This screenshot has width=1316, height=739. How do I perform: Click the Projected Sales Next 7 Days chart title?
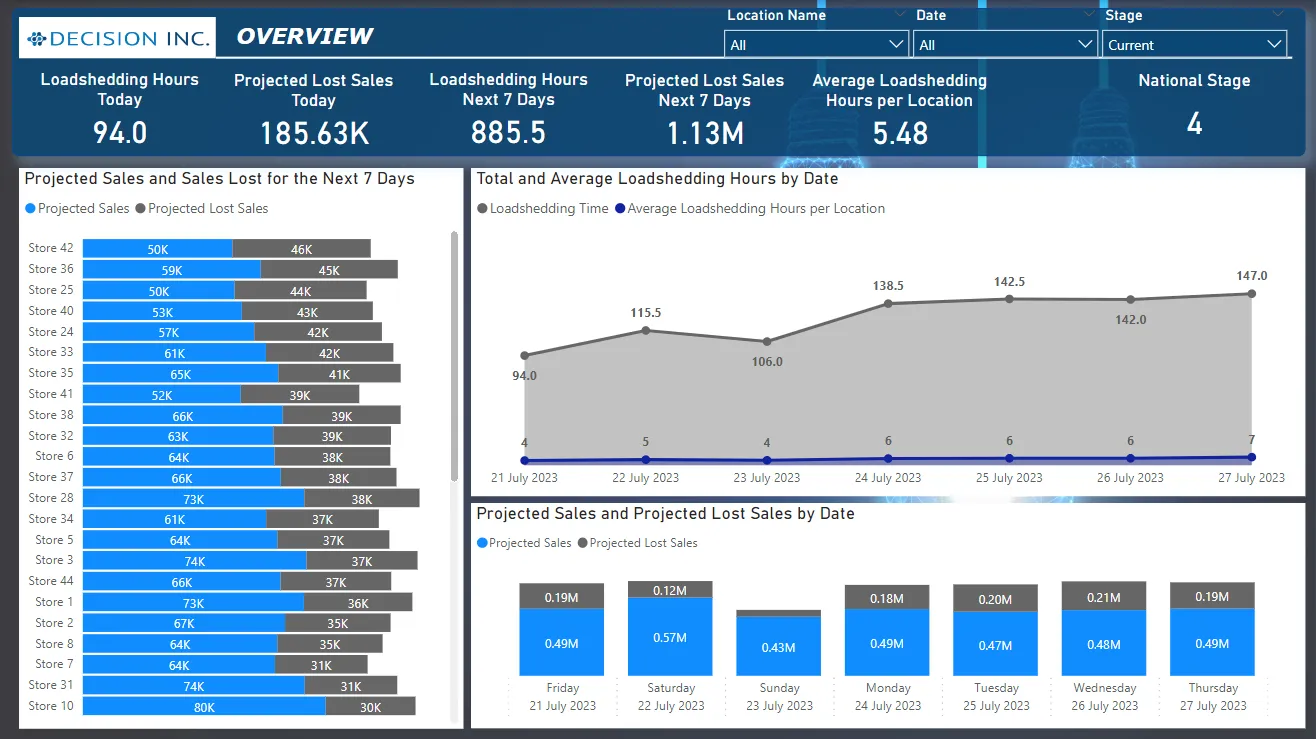click(x=219, y=179)
